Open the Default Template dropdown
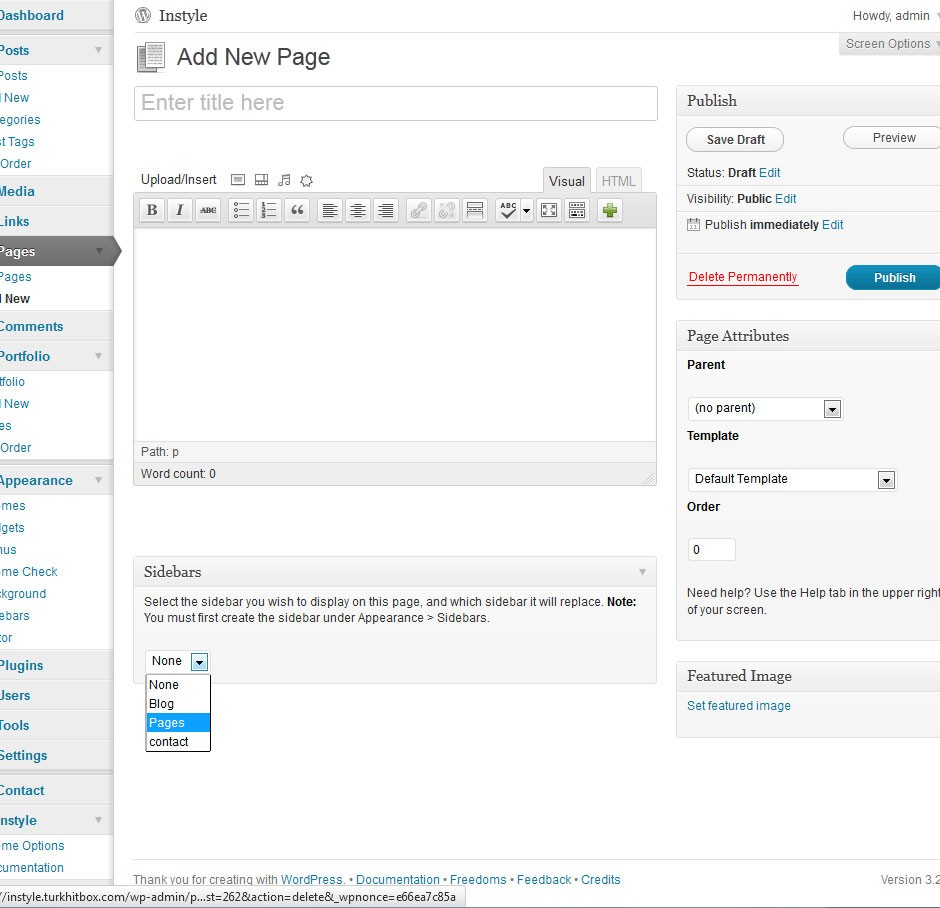Screen dimensions: 940x908 pyautogui.click(x=792, y=479)
